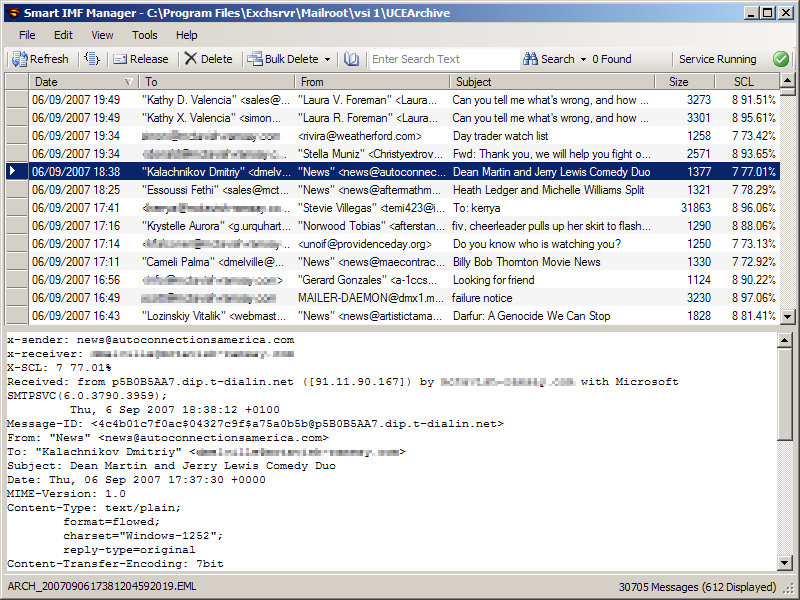Viewport: 800px width, 600px height.
Task: Maximize the Smart IMF Manager window
Action: pyautogui.click(x=768, y=13)
